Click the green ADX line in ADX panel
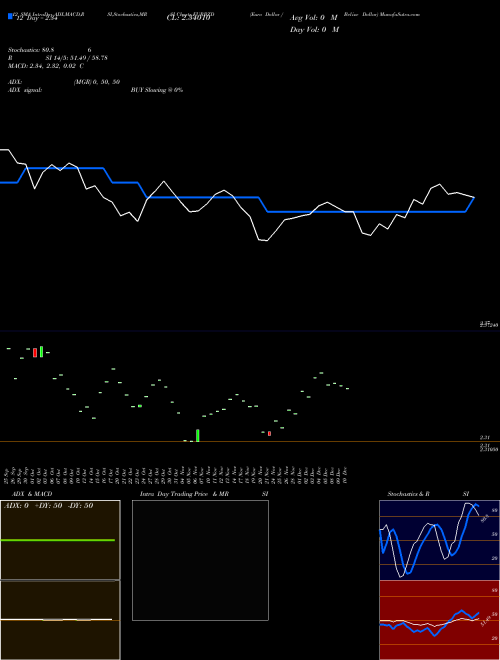500x660 pixels. click(58, 540)
